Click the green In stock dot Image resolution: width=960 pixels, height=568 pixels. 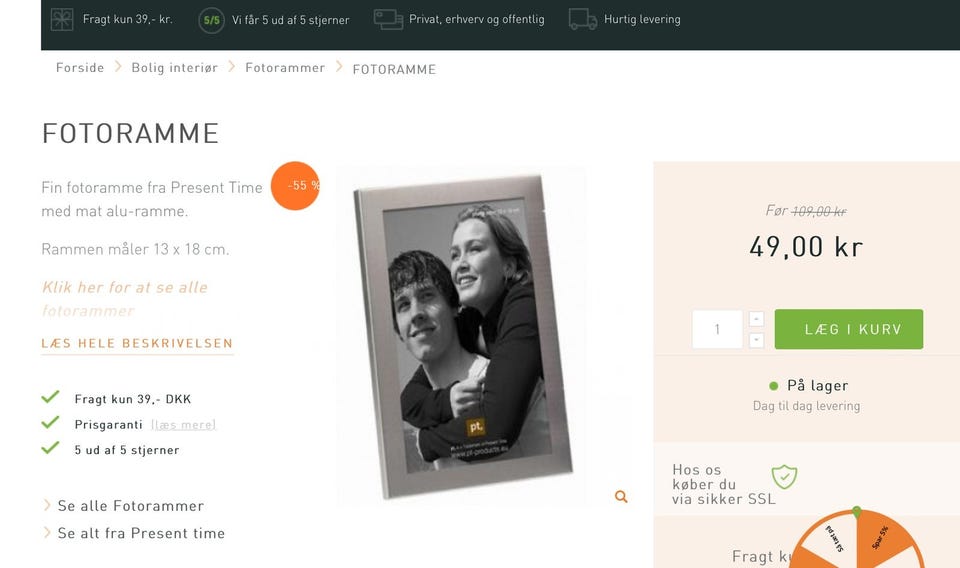point(773,386)
